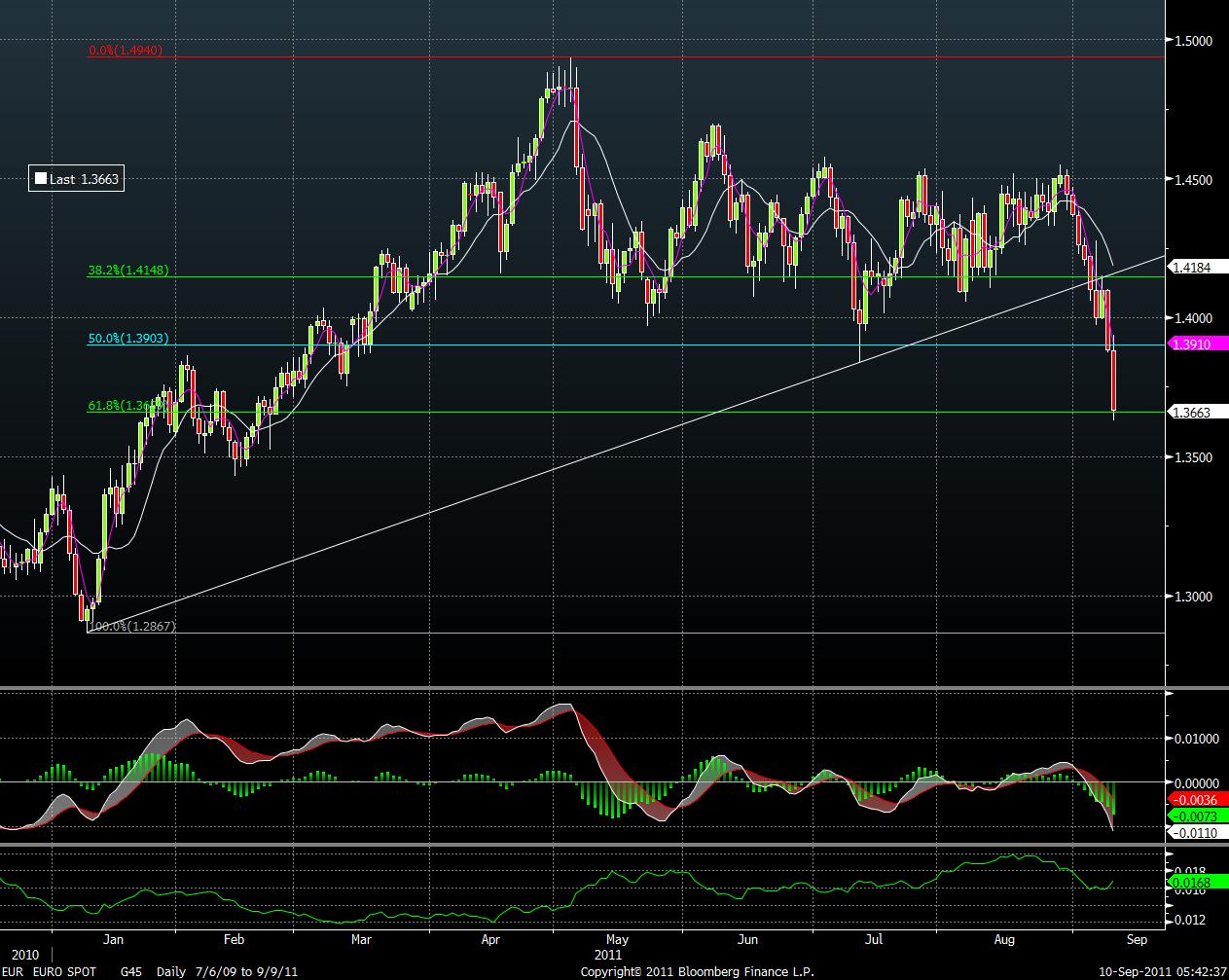Click the red -0.0036 MACD value tag
The width and height of the screenshot is (1229, 980).
pos(1199,800)
